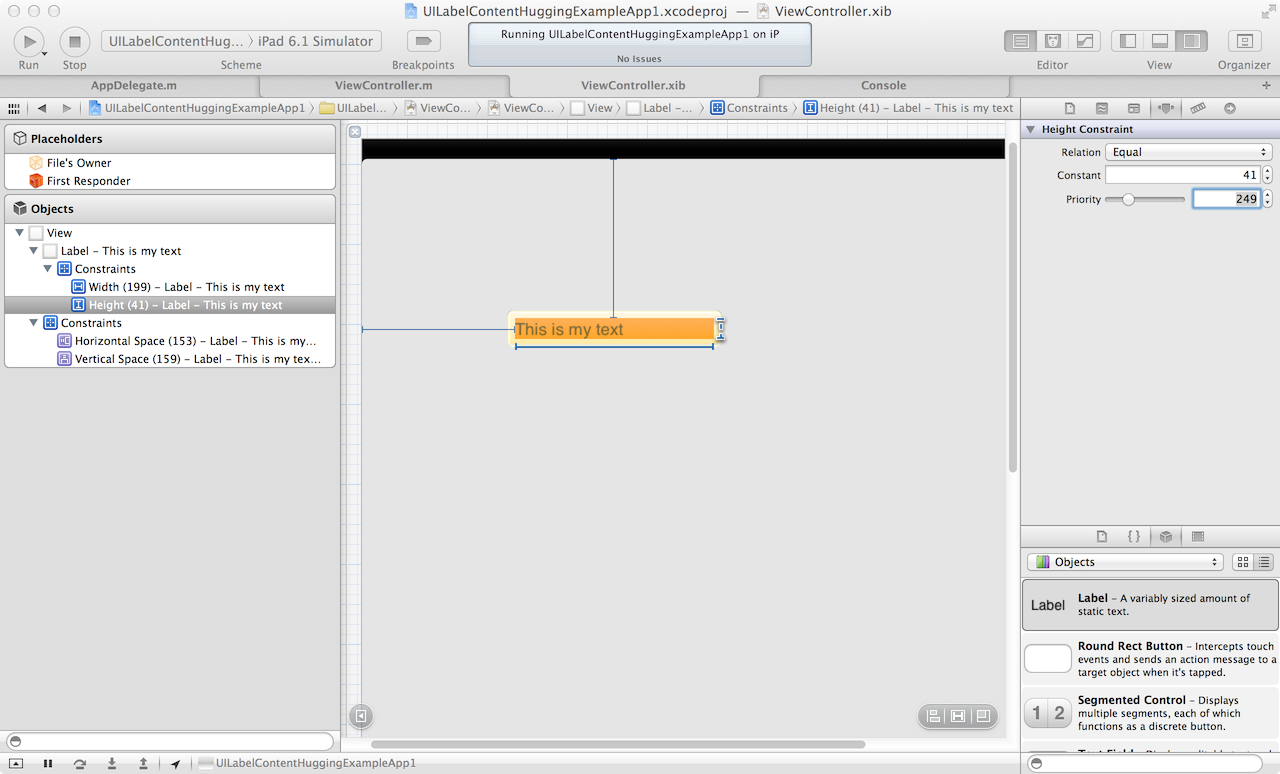The height and width of the screenshot is (774, 1280).
Task: Click the Run button in toolbar
Action: (x=29, y=42)
